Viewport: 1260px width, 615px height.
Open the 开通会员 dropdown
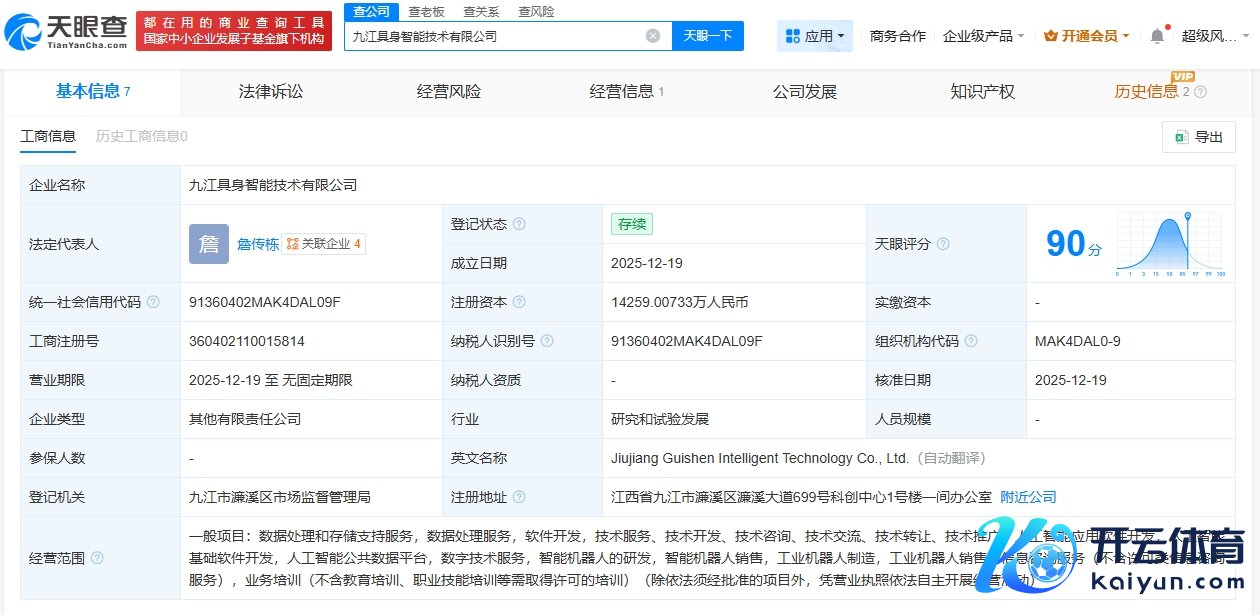click(x=1086, y=36)
